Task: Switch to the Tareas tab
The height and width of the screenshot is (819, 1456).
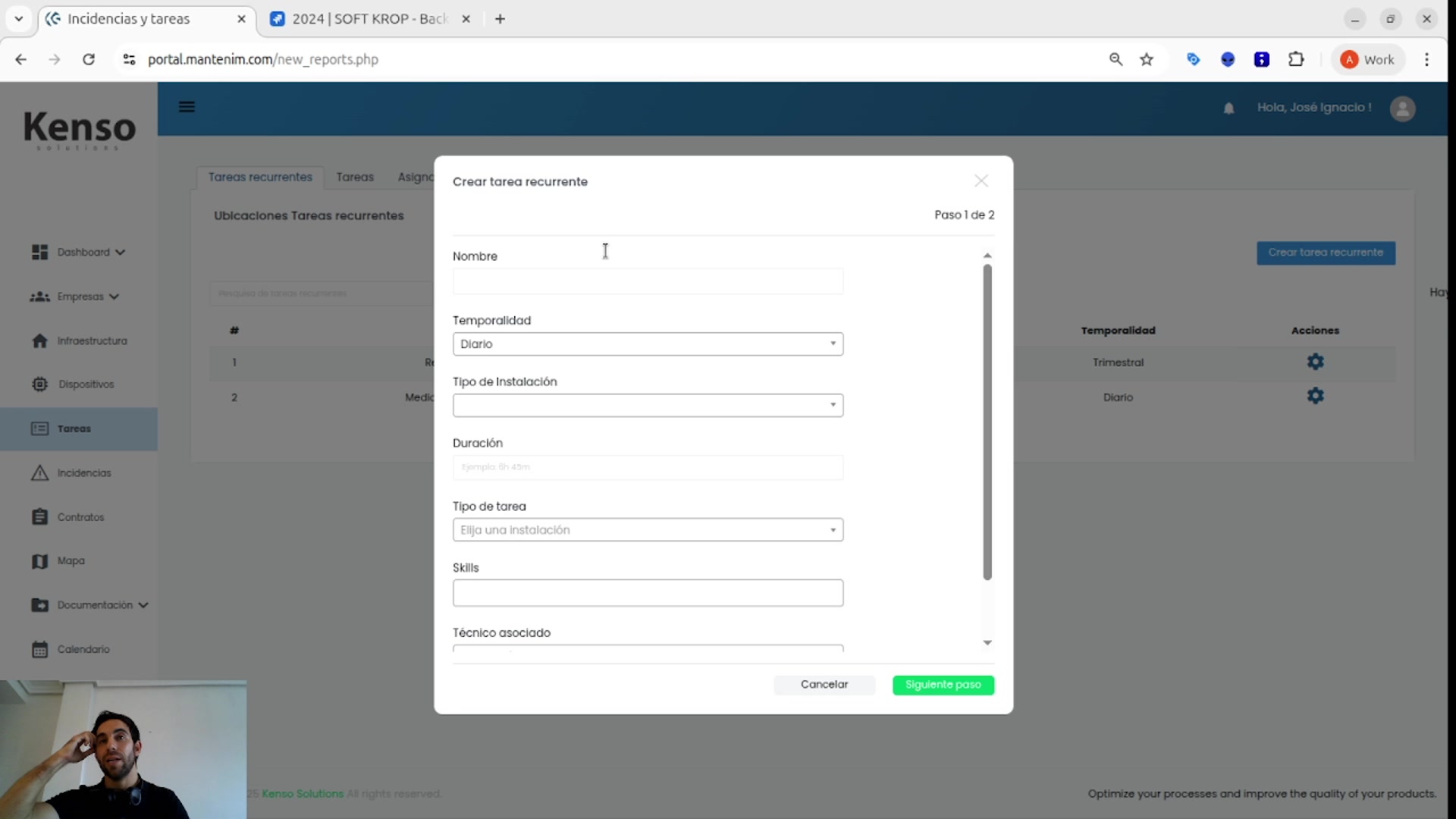Action: point(355,177)
